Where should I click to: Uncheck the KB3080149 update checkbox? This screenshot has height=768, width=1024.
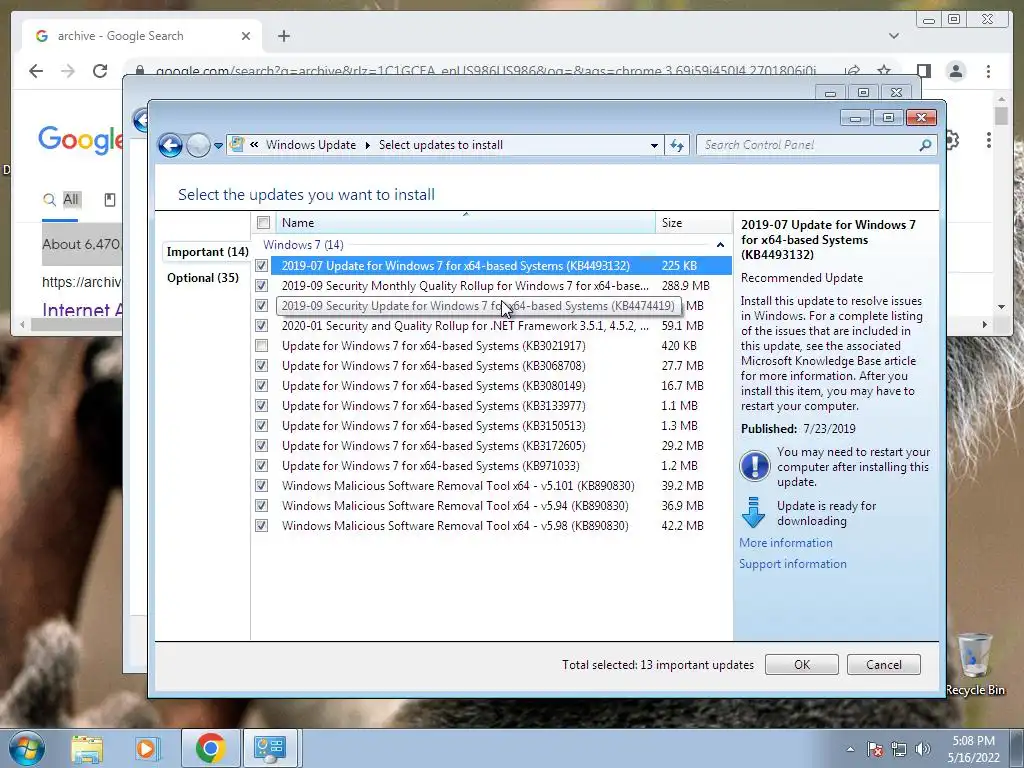point(261,386)
